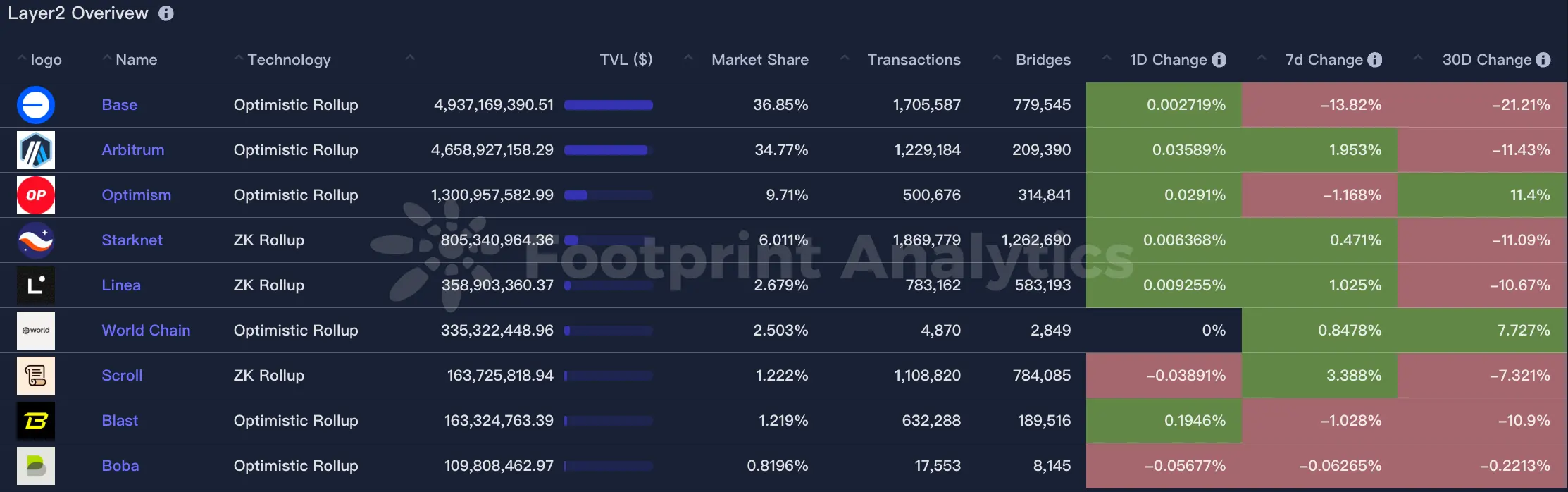Click the Arbitrum logo icon
The height and width of the screenshot is (492, 1568).
pyautogui.click(x=36, y=150)
